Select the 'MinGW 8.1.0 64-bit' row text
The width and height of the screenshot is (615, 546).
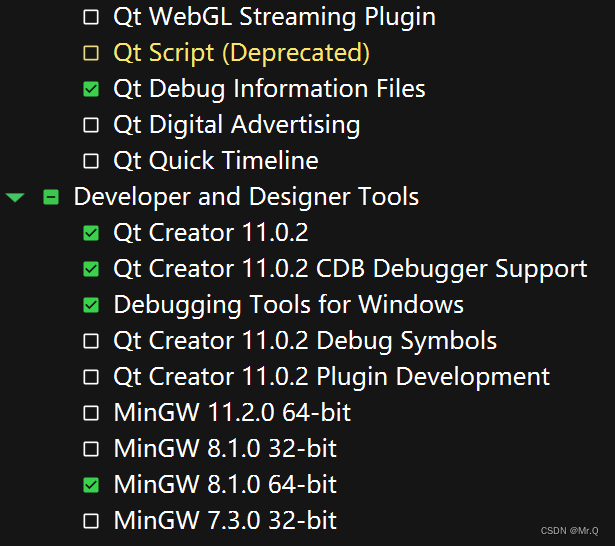(225, 485)
